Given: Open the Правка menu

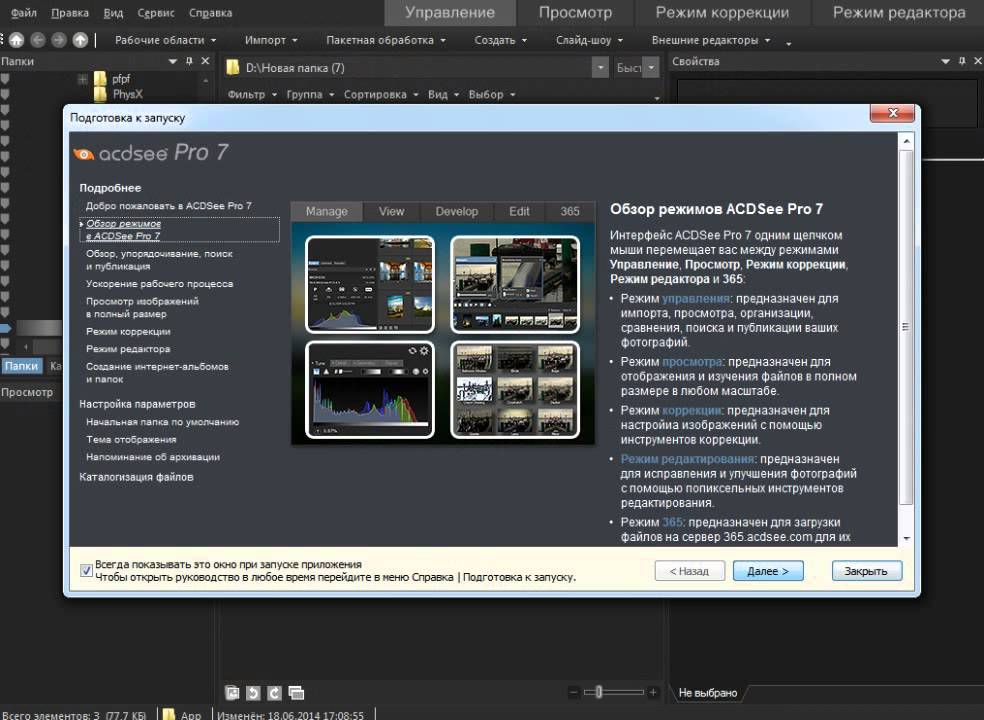Looking at the screenshot, I should click(x=70, y=13).
